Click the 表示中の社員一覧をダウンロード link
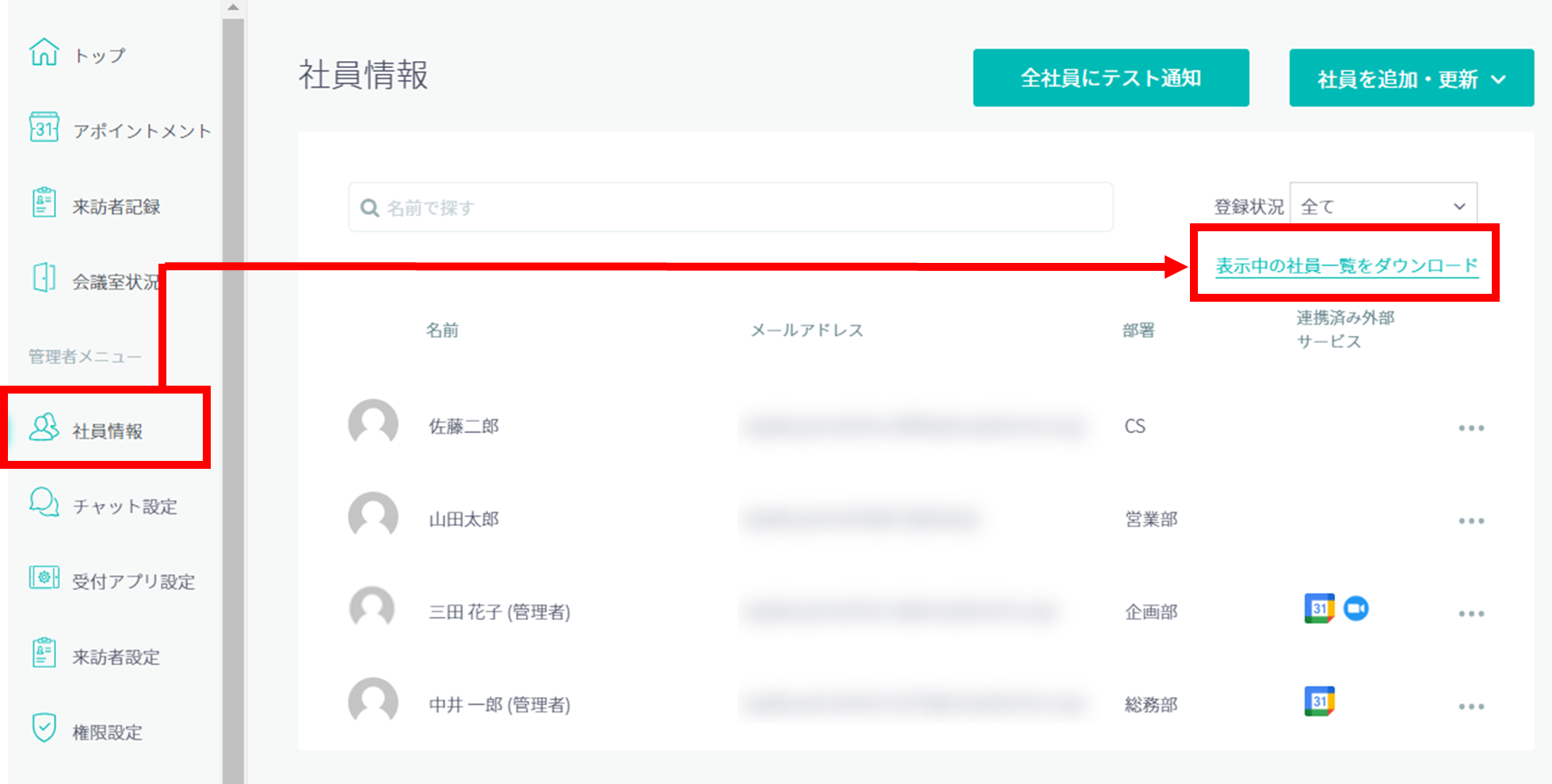 [x=1346, y=266]
